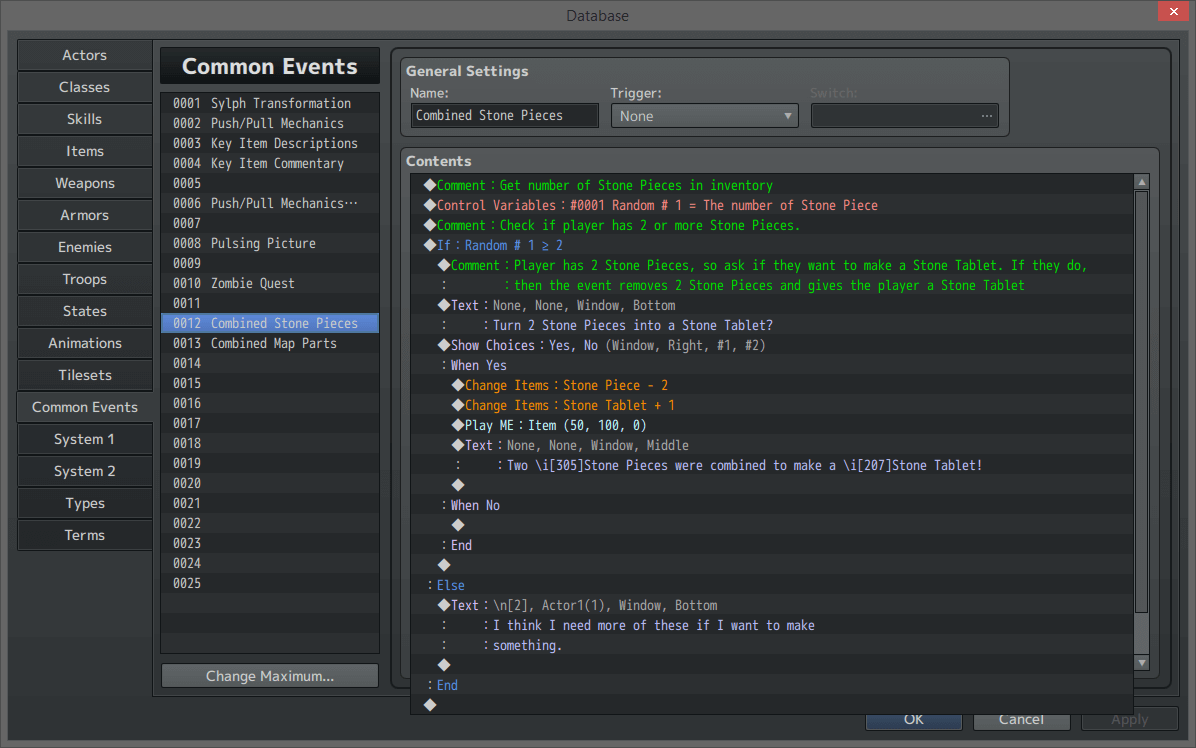
Task: Select event 0003 Key Item Descriptions
Action: click(270, 143)
